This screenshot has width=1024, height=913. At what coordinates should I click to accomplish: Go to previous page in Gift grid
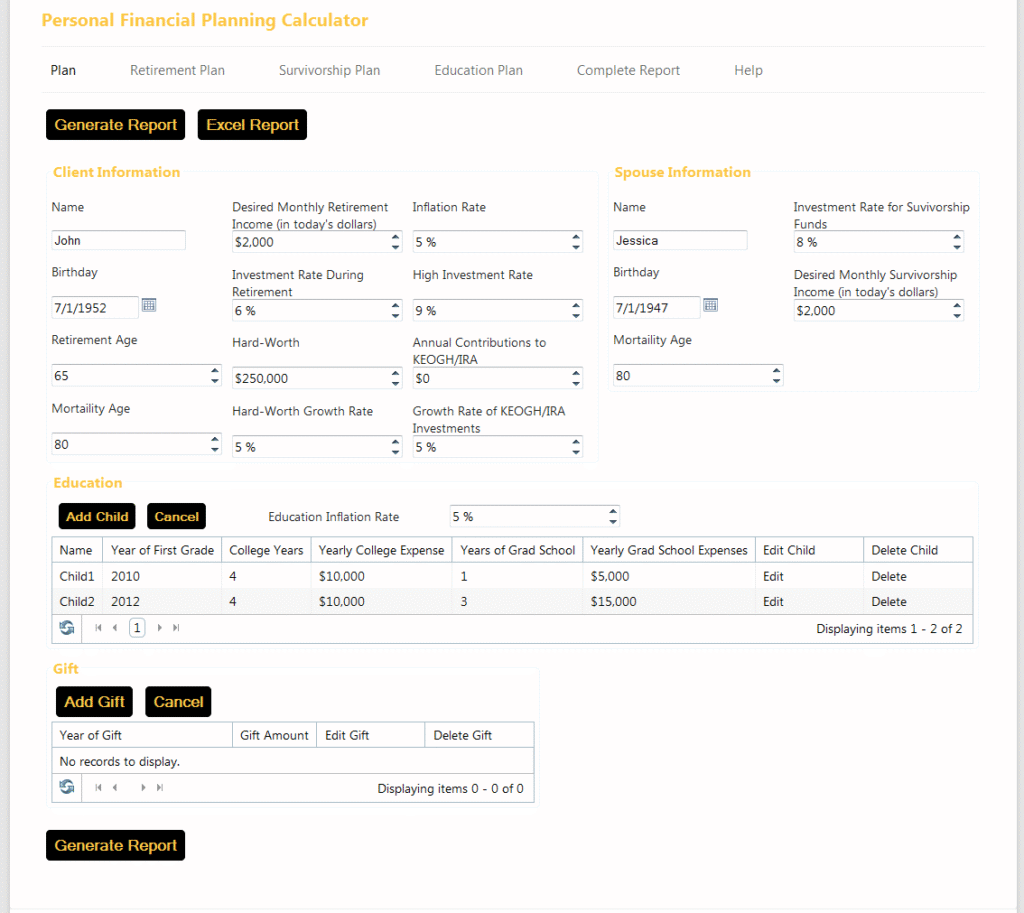[115, 788]
